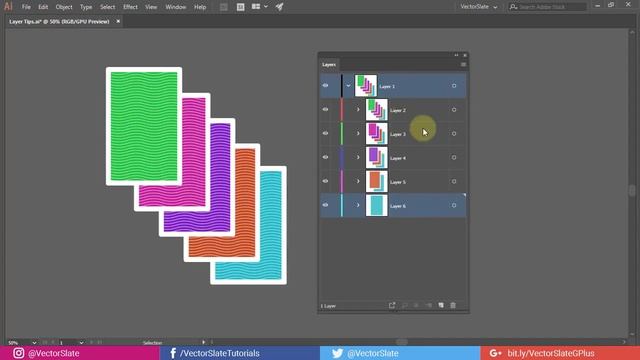Viewport: 640px width, 360px height.
Task: Close the Layer Tips.ai document tab
Action: (x=118, y=21)
